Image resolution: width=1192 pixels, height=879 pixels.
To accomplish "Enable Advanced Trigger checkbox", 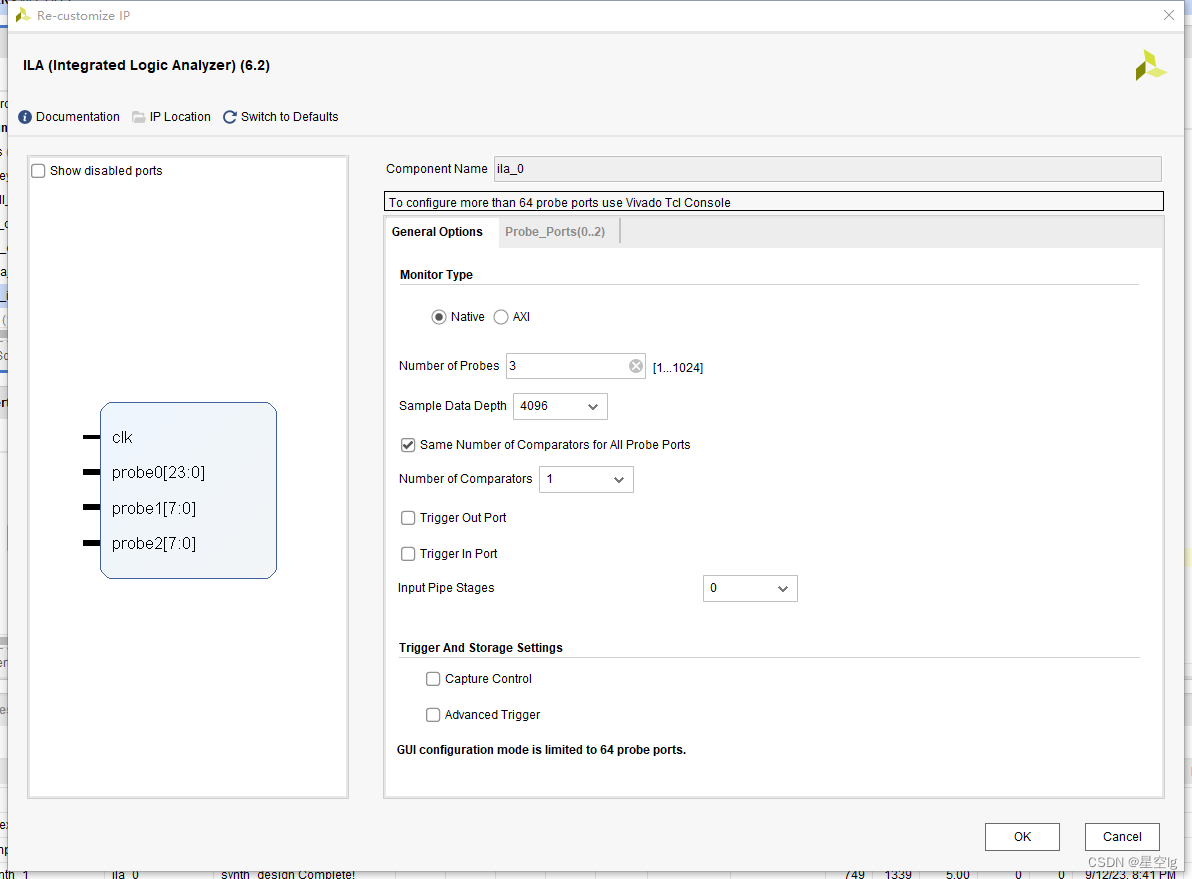I will (x=433, y=715).
